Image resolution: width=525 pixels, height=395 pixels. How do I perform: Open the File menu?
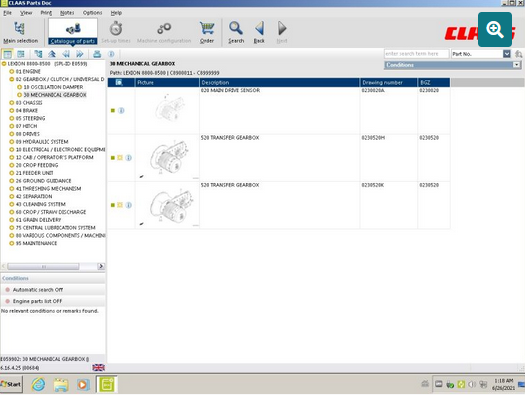(x=7, y=13)
